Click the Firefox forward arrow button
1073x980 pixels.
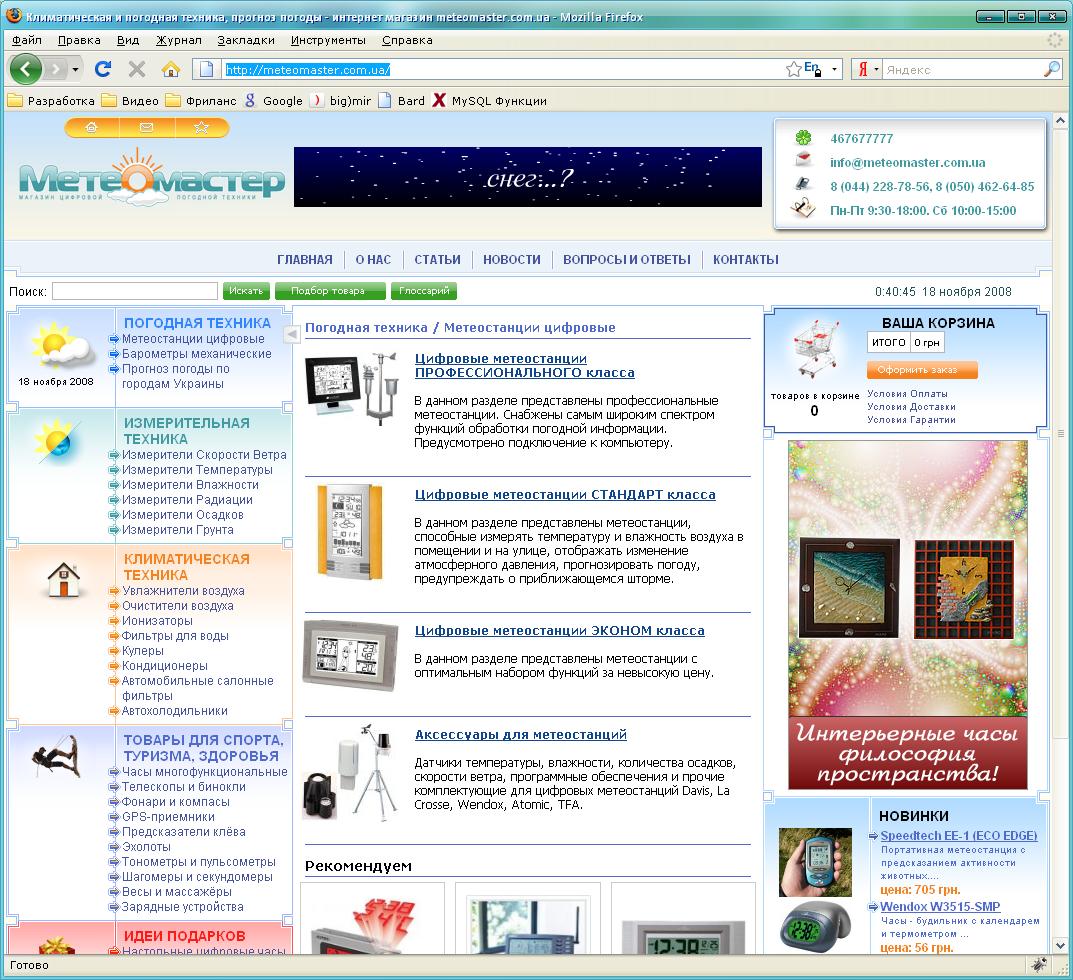coord(57,69)
